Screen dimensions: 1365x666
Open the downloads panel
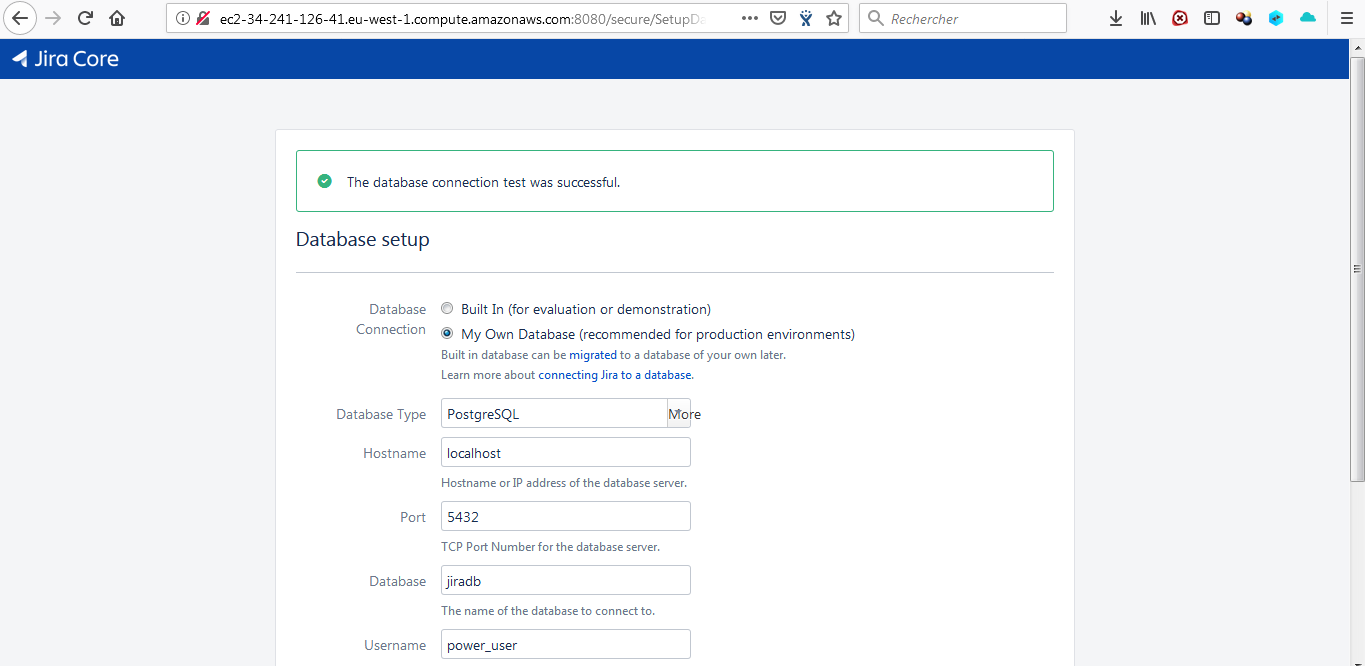[x=1116, y=18]
